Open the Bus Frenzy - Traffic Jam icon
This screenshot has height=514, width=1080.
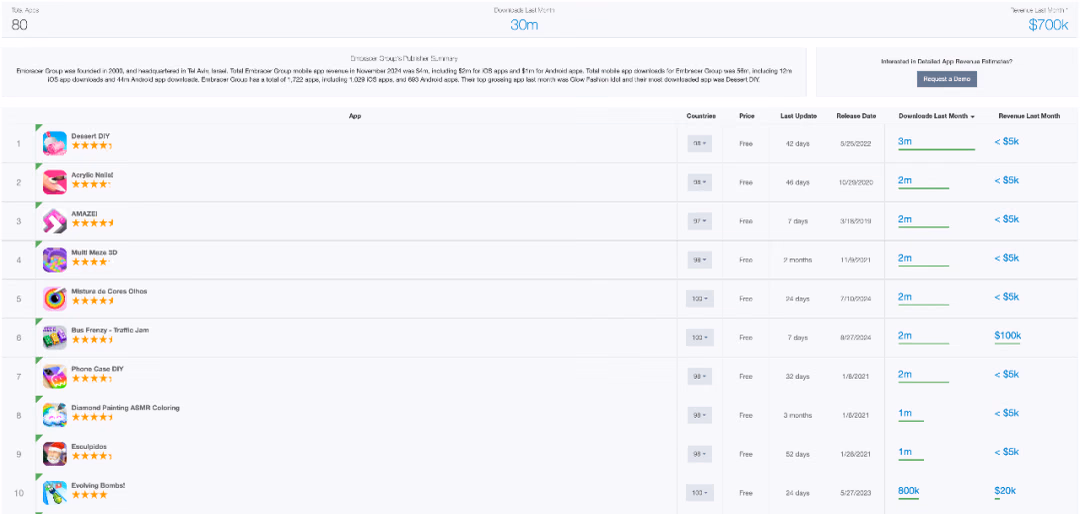(54, 338)
